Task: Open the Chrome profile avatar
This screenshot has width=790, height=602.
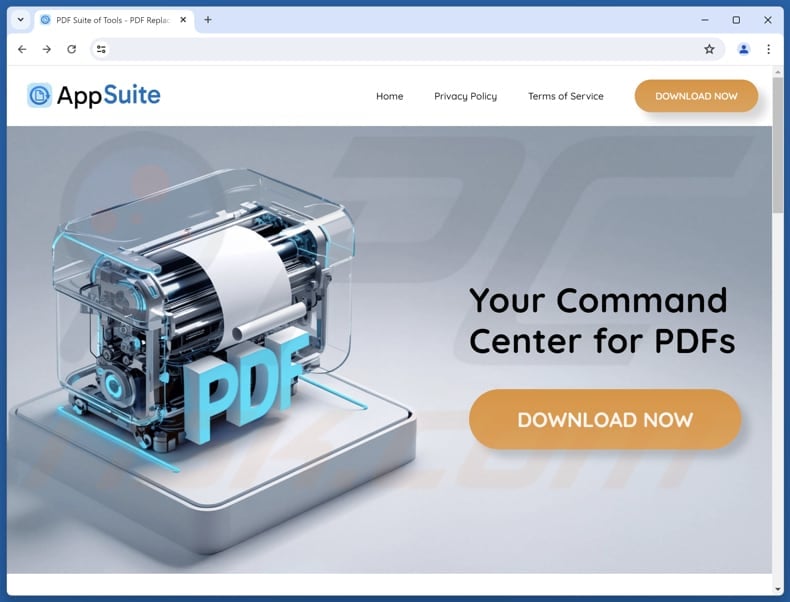Action: pyautogui.click(x=744, y=49)
